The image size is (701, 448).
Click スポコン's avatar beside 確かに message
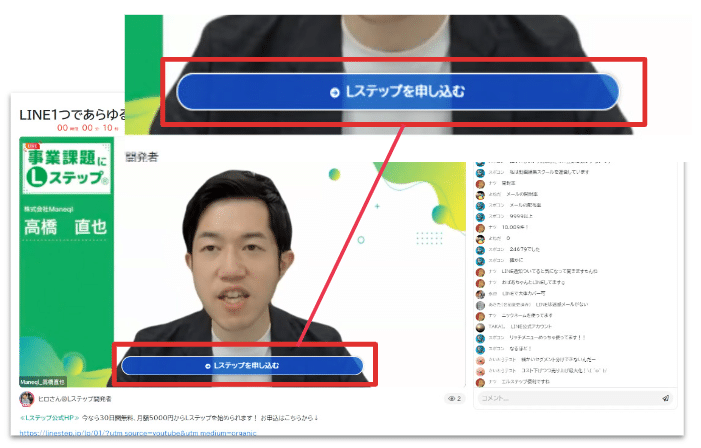pos(480,261)
